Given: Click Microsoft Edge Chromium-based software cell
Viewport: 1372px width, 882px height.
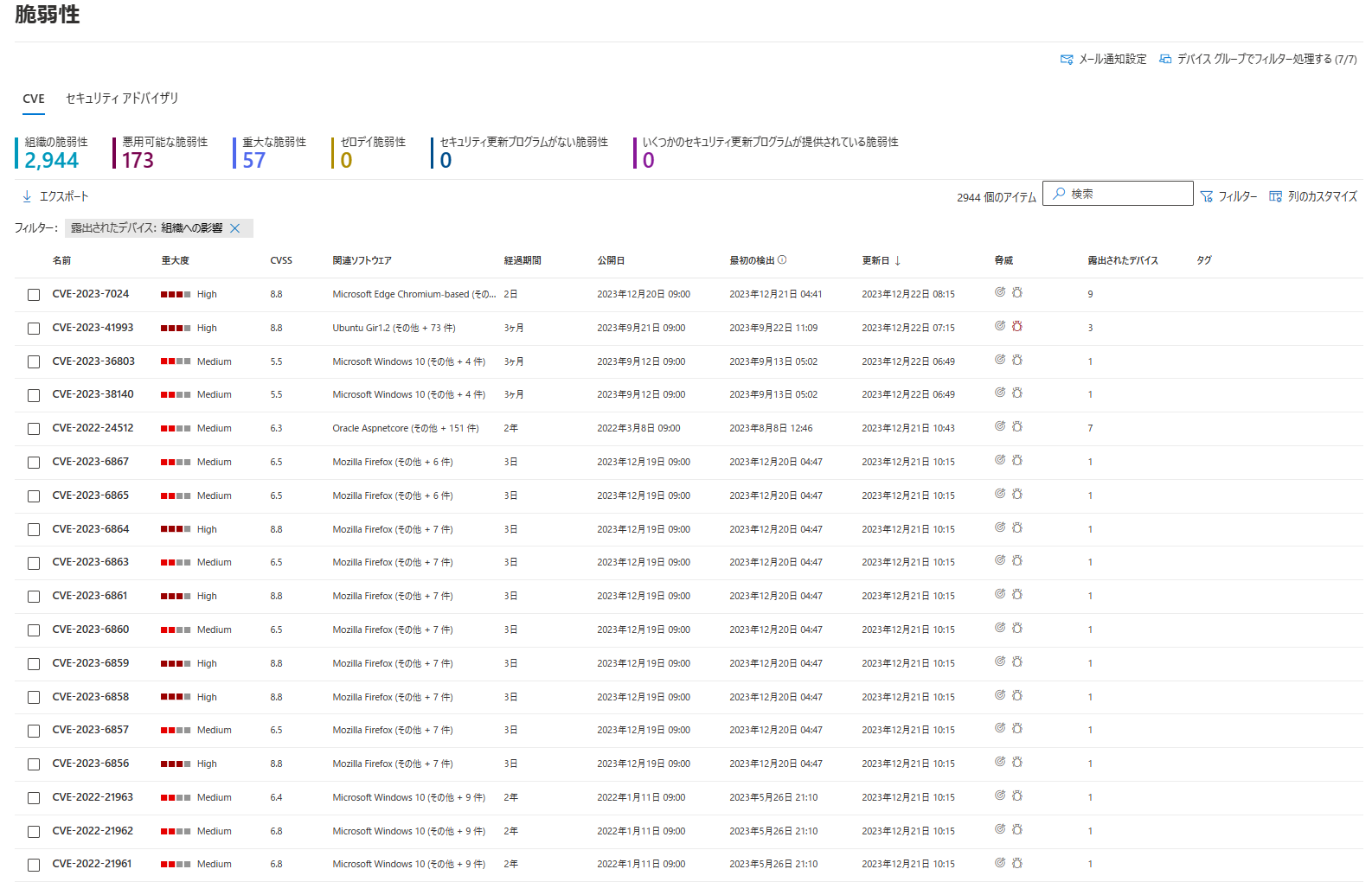Looking at the screenshot, I should coord(414,294).
